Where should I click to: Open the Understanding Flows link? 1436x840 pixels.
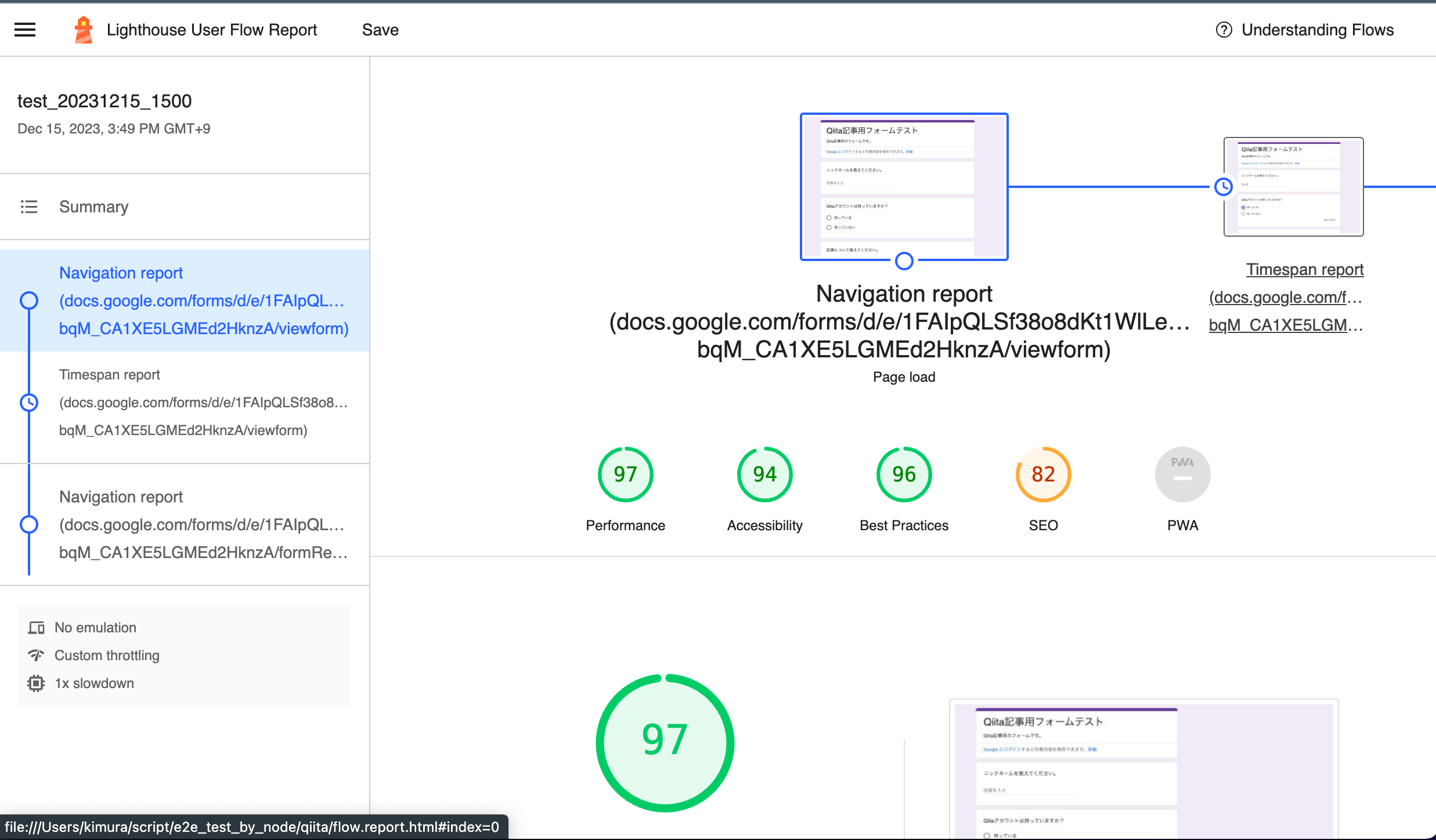pyautogui.click(x=1317, y=30)
